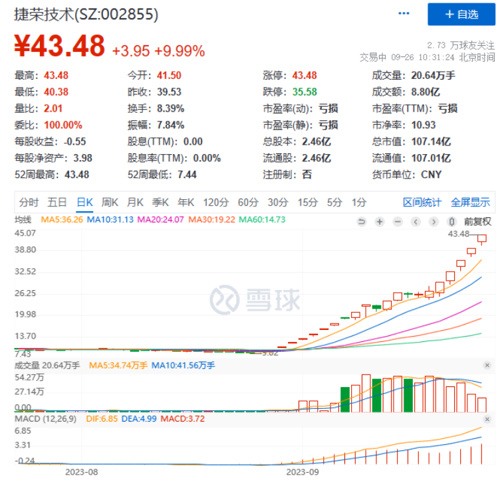Zoom in the K-line chart with plus icon
This screenshot has height=478, width=500.
379,222
